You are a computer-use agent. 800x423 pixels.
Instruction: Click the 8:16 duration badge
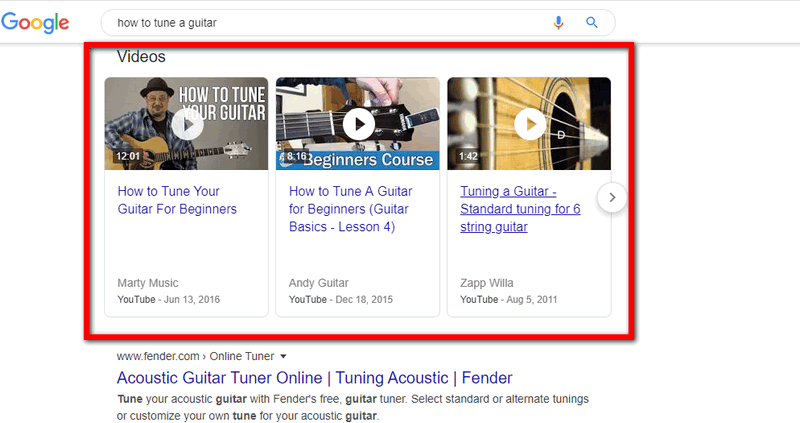pyautogui.click(x=296, y=156)
